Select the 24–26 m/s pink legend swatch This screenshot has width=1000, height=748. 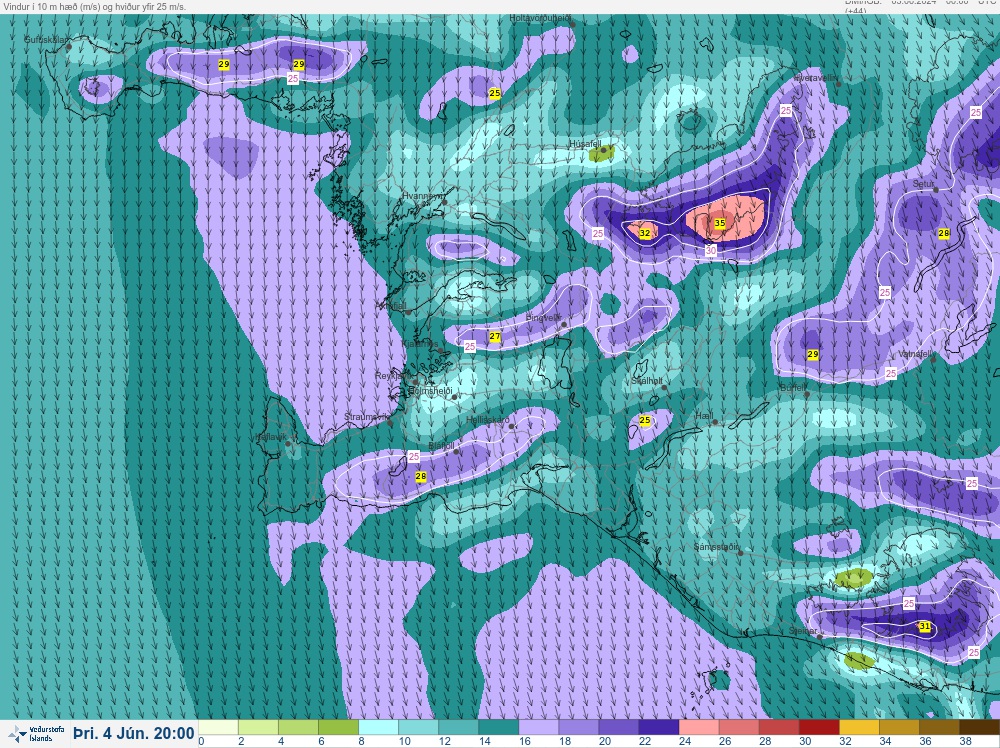698,728
